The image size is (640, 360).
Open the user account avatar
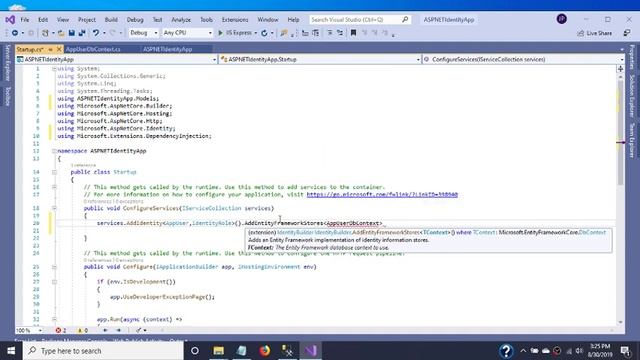[562, 19]
